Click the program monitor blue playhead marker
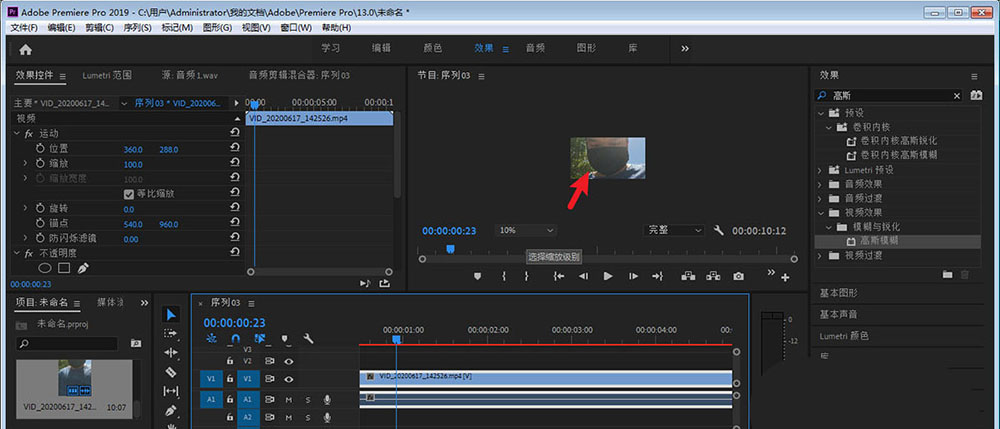 (x=450, y=249)
